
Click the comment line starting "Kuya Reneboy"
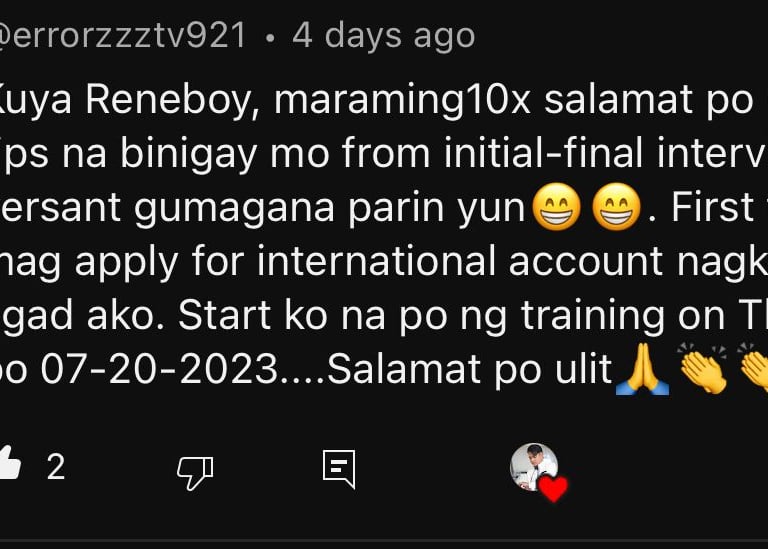coord(376,101)
